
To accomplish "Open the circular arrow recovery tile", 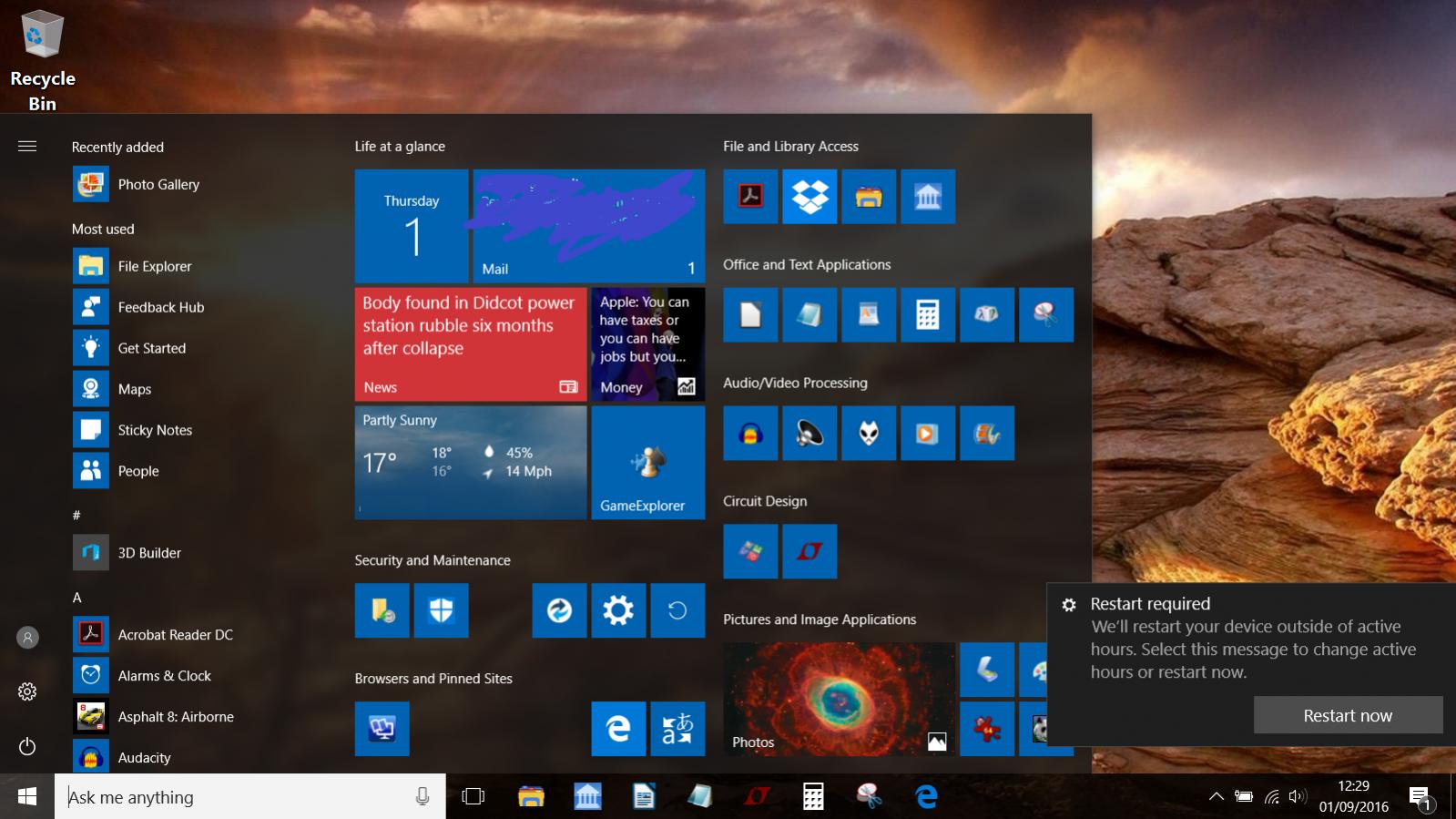I will tap(677, 610).
